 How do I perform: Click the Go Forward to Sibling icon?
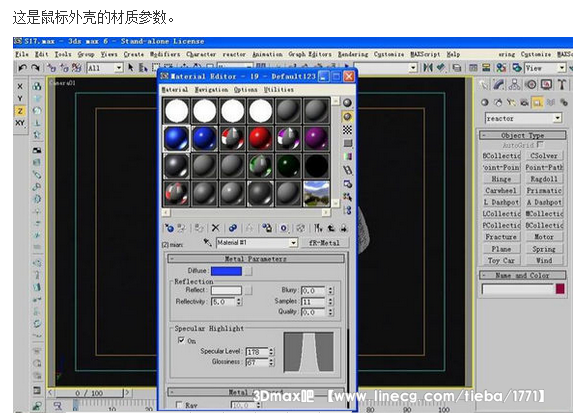coord(343,228)
